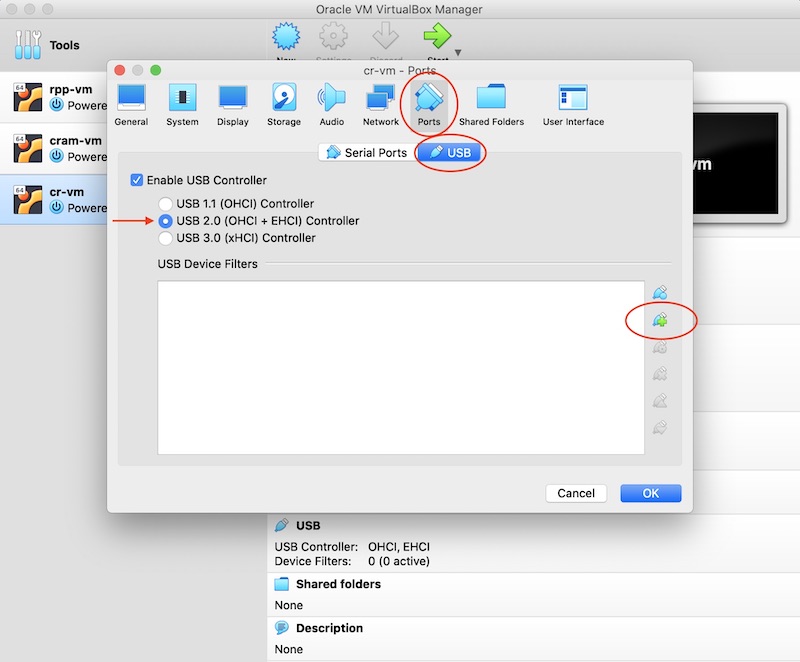This screenshot has width=800, height=662.
Task: Select USB 1.1 (OHCI) Controller option
Action: pyautogui.click(x=166, y=204)
